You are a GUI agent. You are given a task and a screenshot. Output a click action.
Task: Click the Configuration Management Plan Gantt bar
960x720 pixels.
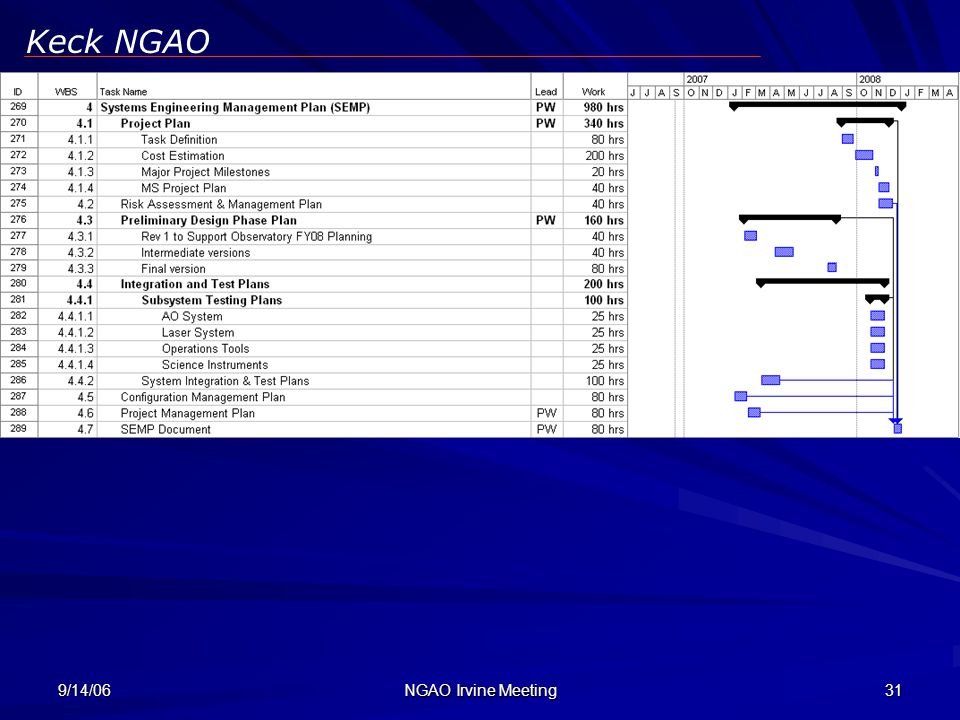click(741, 396)
